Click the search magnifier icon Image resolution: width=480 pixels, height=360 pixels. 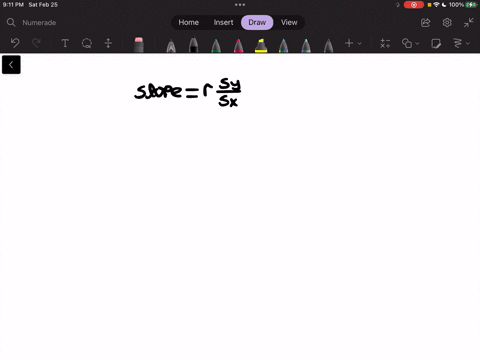point(11,22)
